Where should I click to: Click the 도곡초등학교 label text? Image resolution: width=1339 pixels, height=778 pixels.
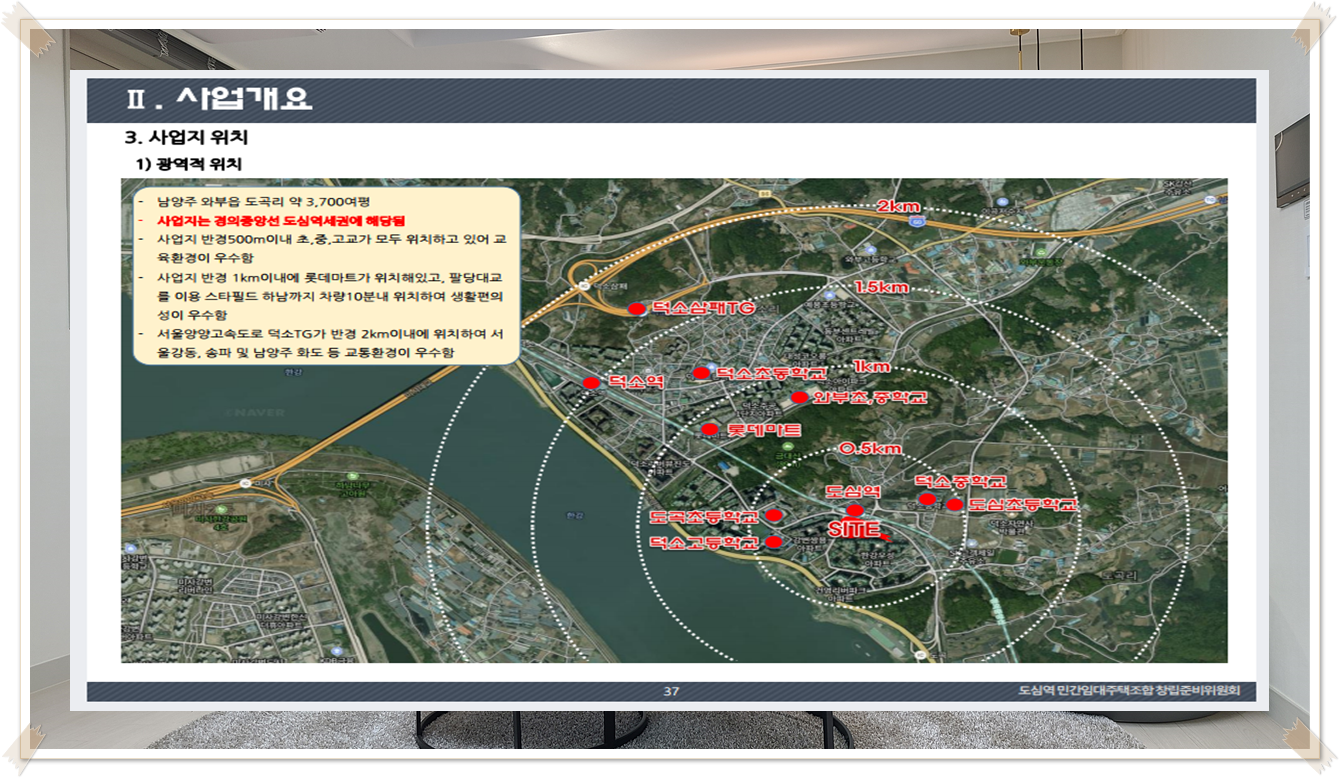703,517
